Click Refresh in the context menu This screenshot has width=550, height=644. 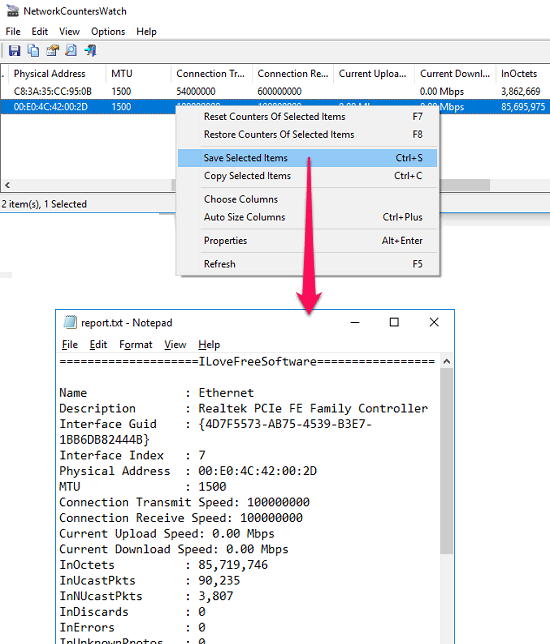click(x=308, y=264)
